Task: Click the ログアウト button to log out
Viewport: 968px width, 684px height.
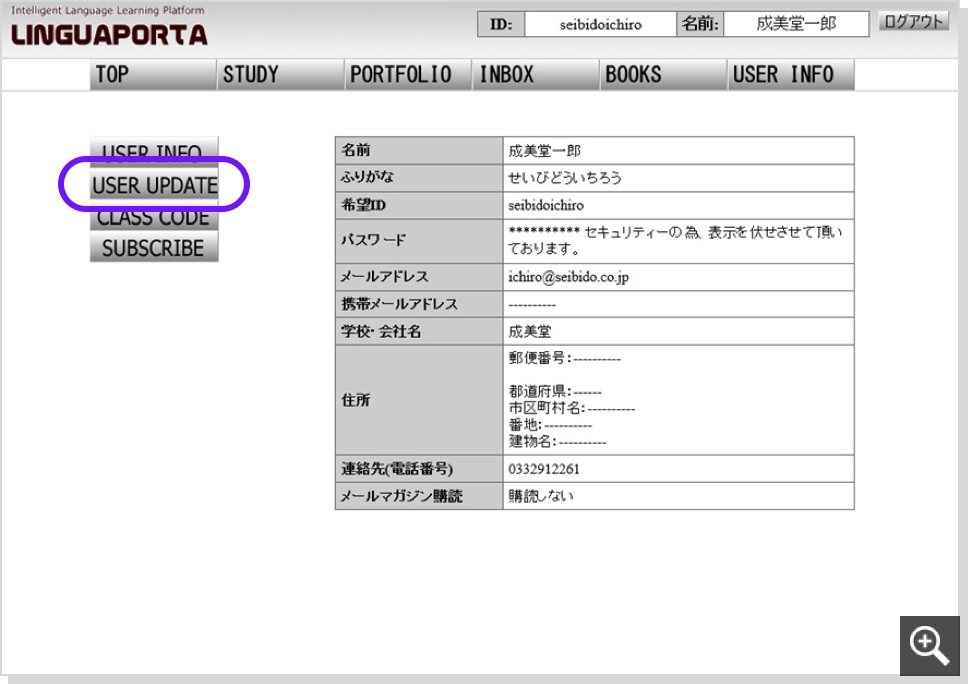Action: tap(912, 19)
